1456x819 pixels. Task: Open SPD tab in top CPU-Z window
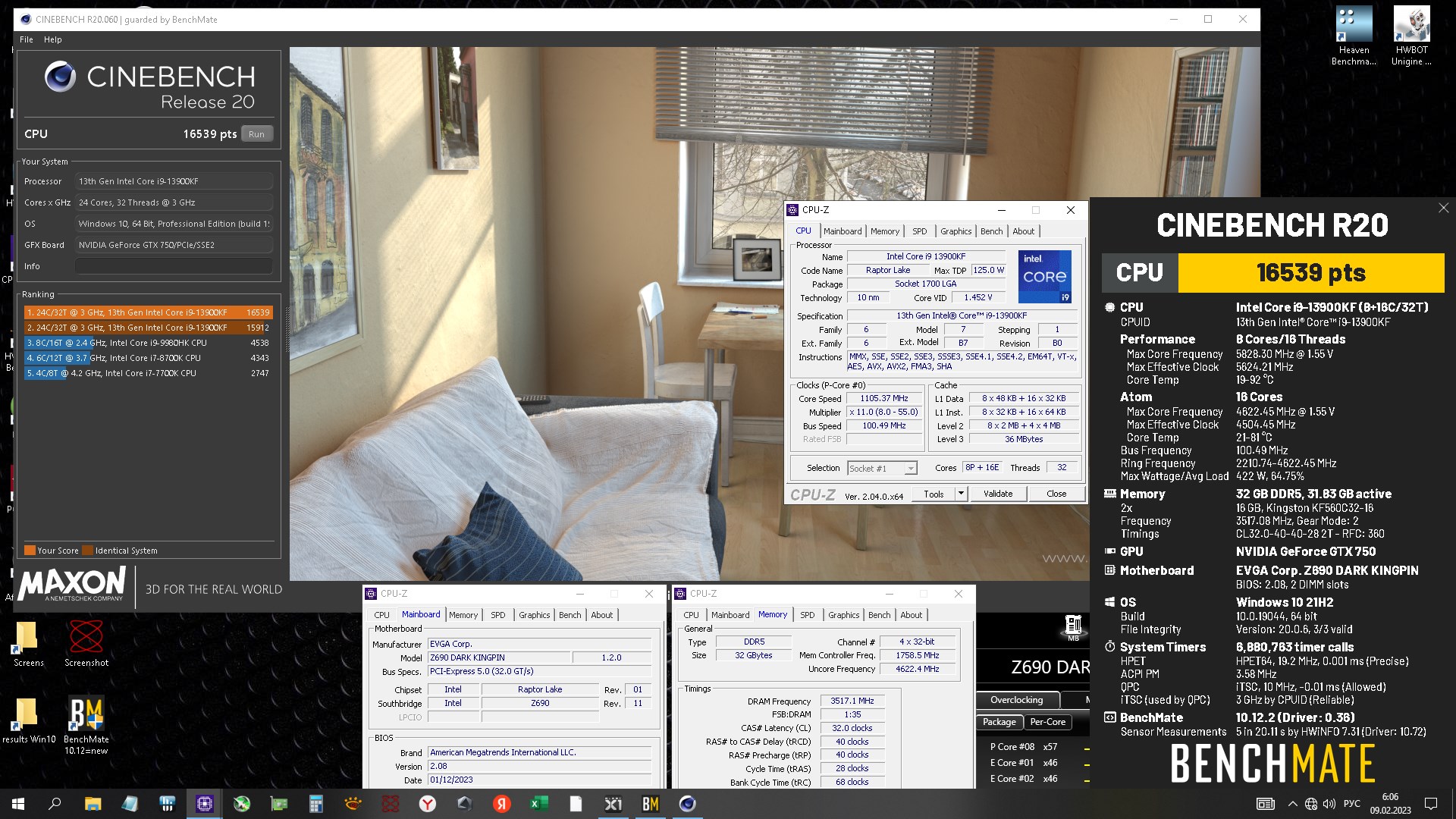click(x=919, y=231)
